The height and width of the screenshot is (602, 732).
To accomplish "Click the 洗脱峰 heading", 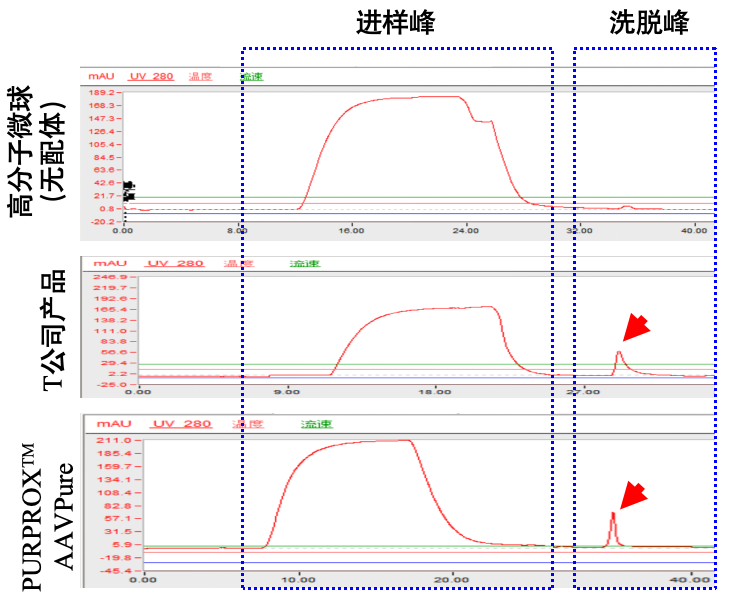I will [649, 24].
